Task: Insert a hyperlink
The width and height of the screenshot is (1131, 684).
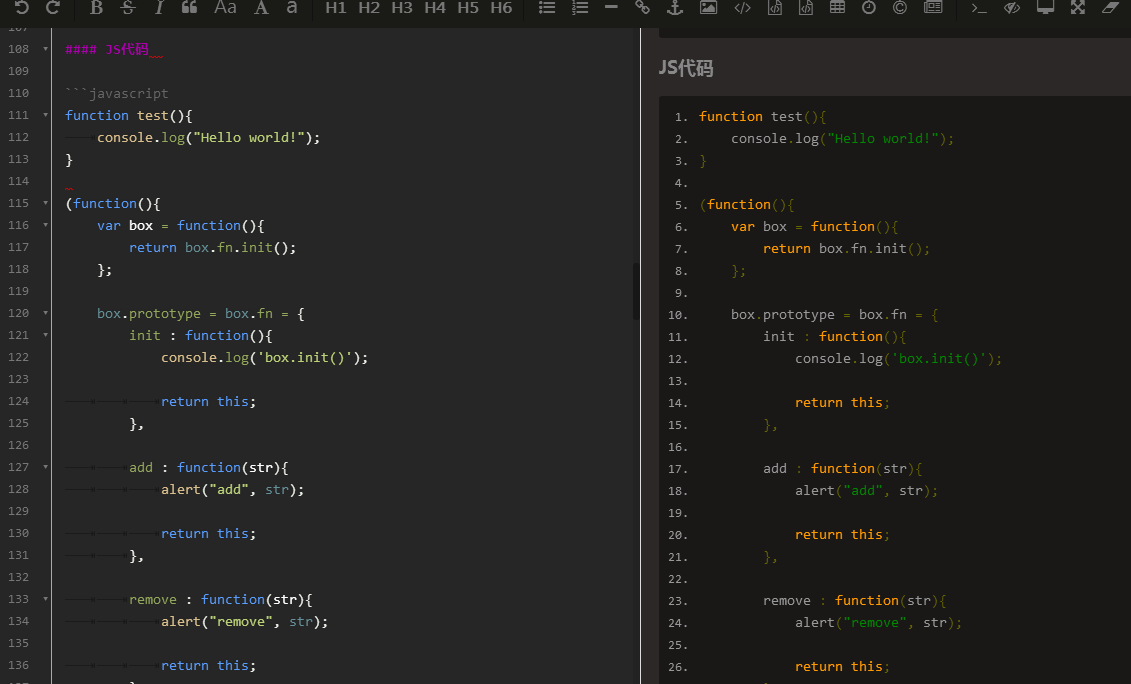Action: coord(642,7)
